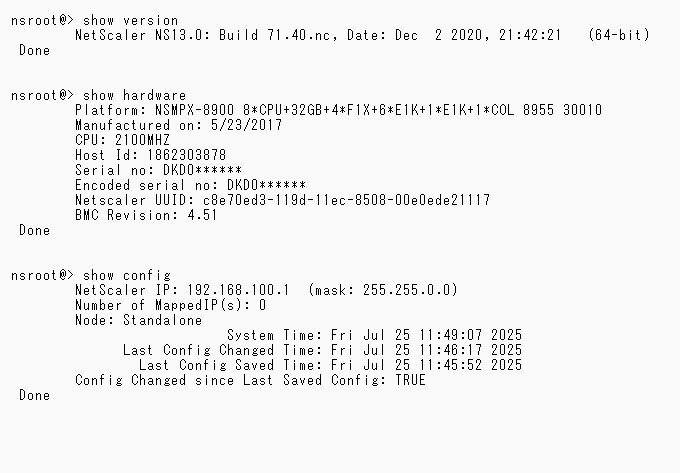
Task: Click the Last Config Saved Time line
Action: 330,365
